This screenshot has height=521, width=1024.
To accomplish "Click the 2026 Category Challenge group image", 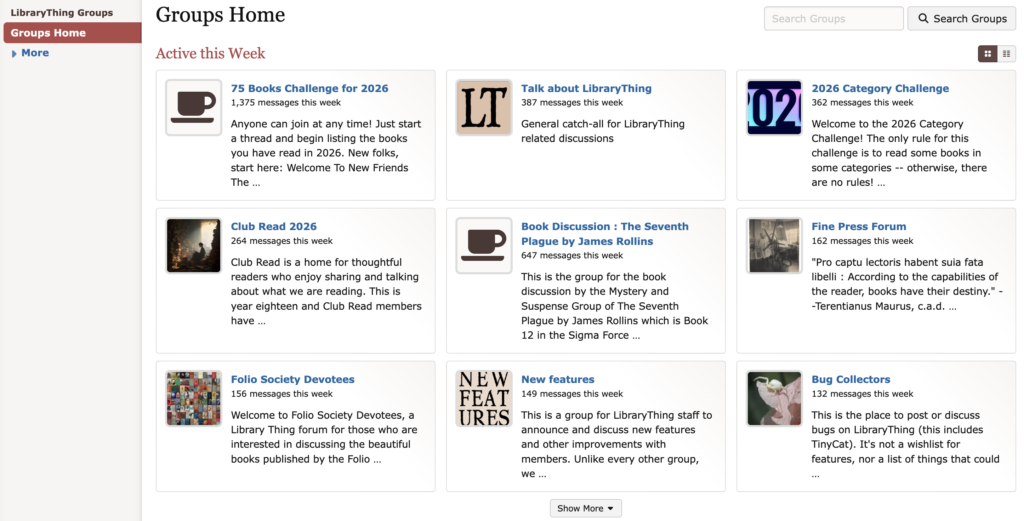I will tap(774, 107).
